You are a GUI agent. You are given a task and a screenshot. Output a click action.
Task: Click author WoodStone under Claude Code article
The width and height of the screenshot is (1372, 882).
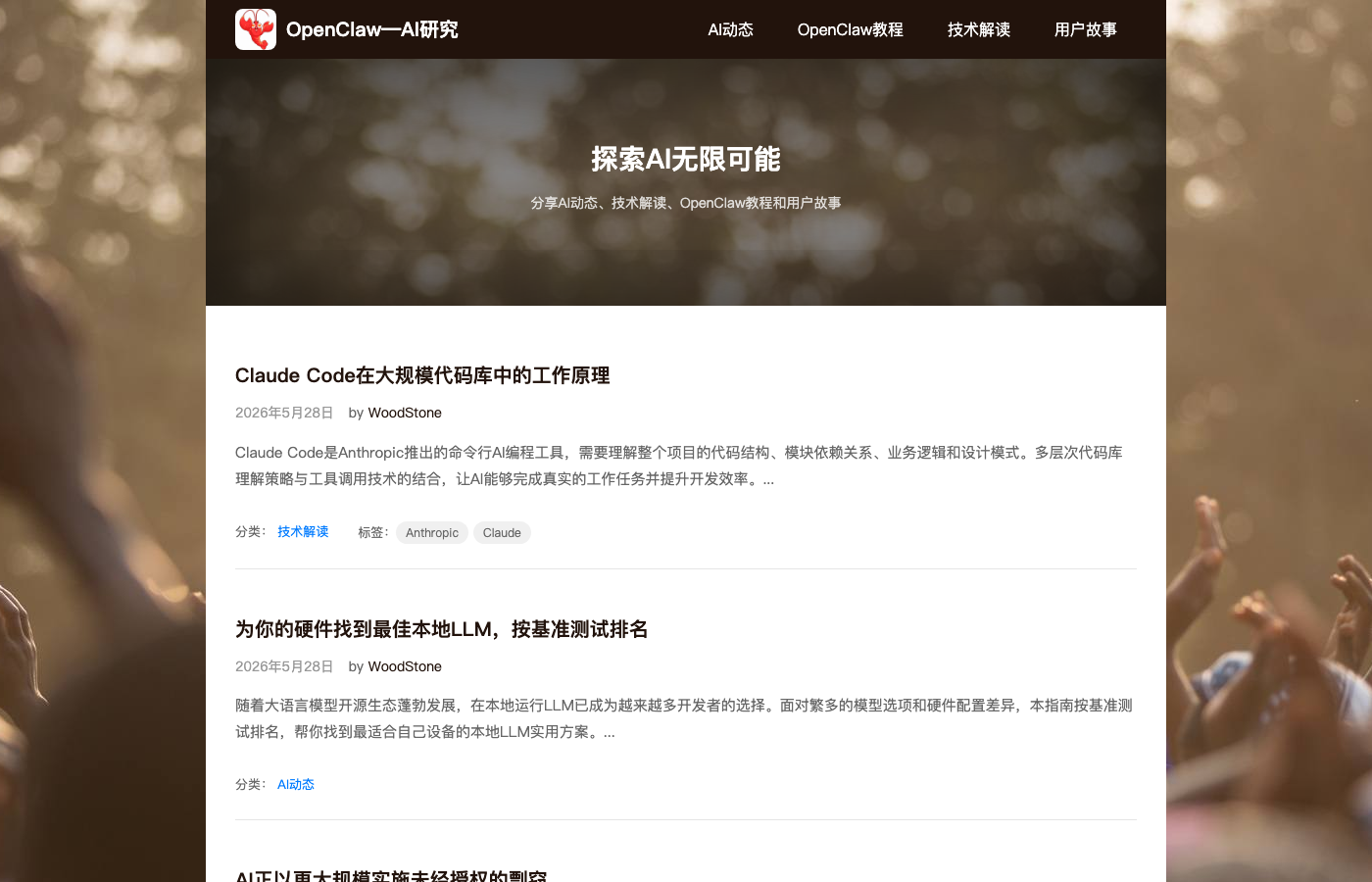(x=405, y=413)
